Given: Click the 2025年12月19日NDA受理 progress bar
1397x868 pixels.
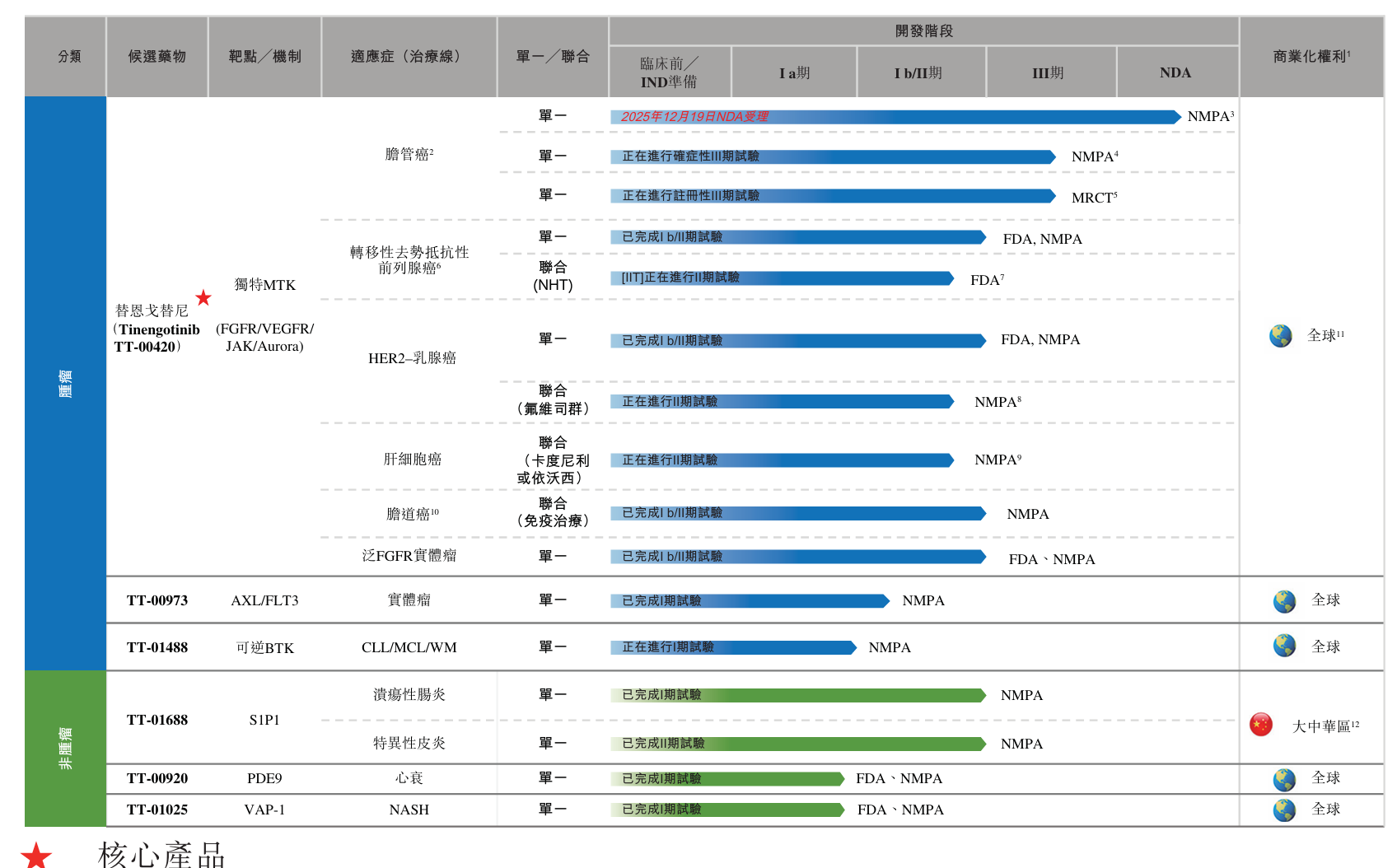Looking at the screenshot, I should [895, 117].
